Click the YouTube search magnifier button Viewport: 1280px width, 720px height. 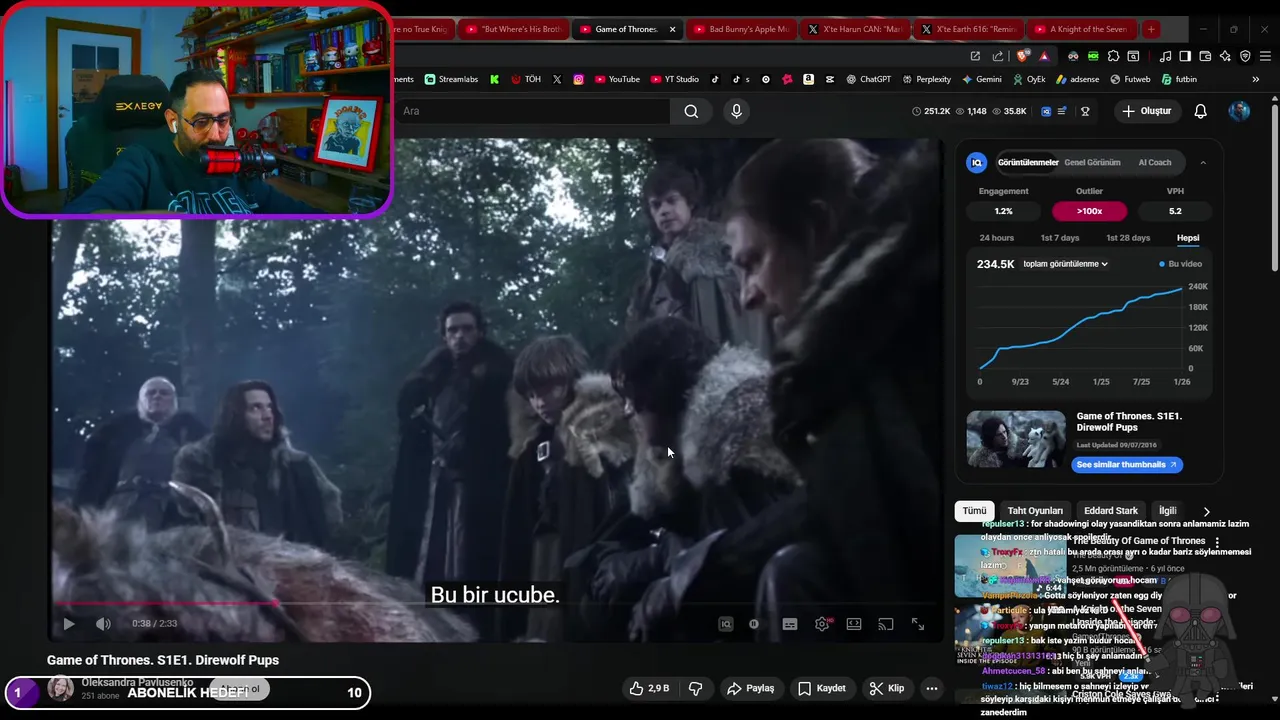(x=691, y=111)
